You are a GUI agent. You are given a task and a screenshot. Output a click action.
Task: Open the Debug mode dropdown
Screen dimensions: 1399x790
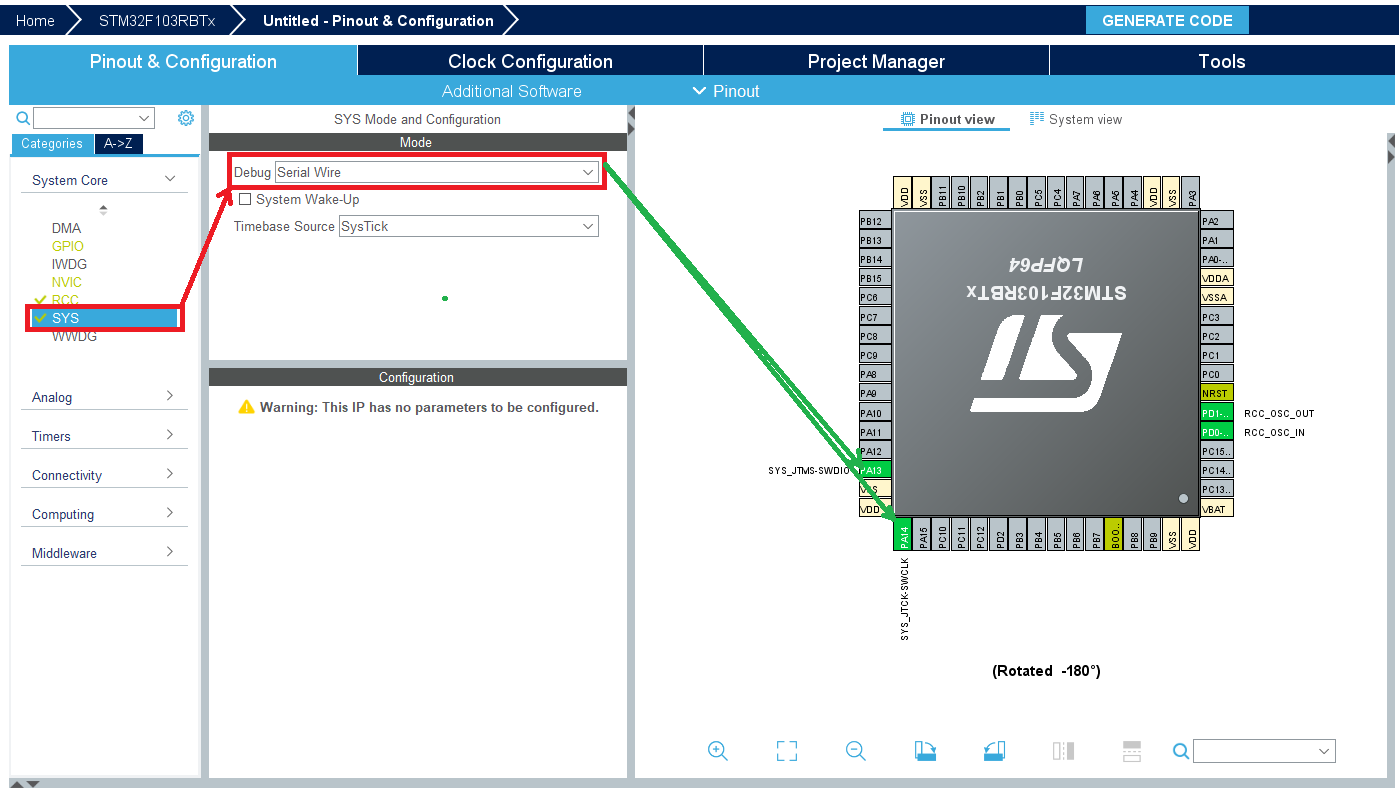[x=437, y=172]
